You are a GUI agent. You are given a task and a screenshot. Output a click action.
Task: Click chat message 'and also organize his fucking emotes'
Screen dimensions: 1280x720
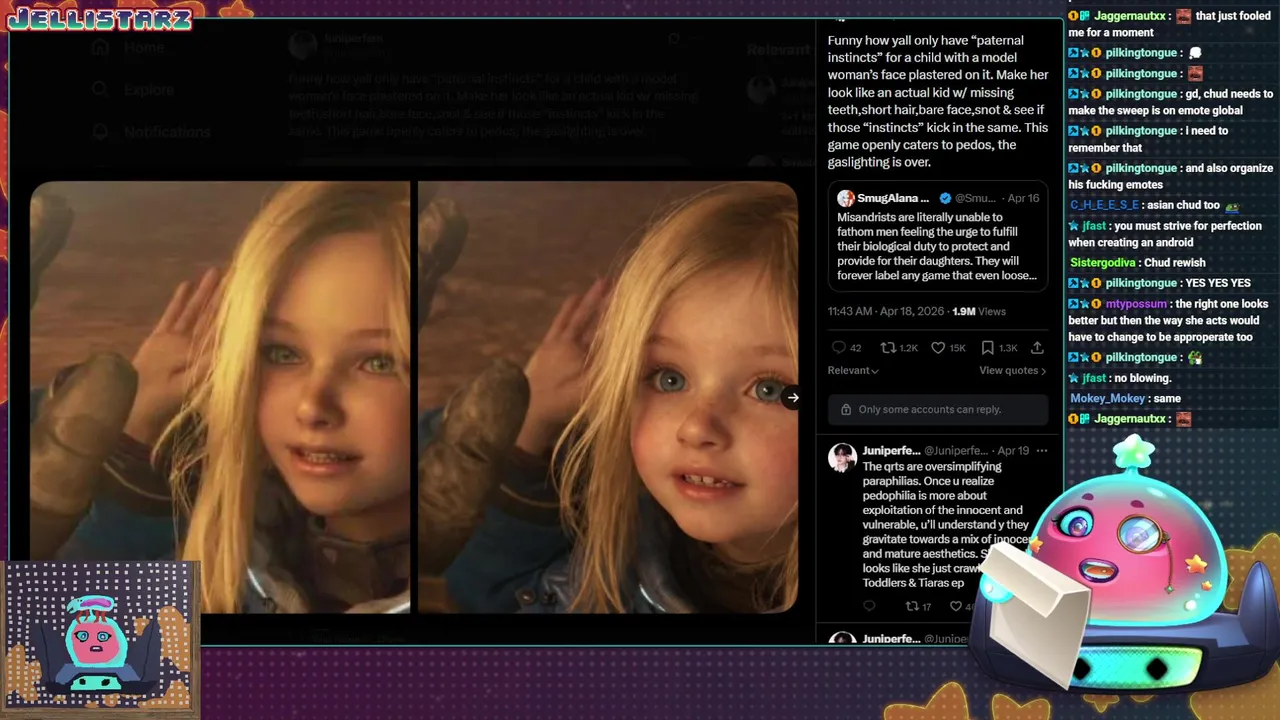point(1171,176)
